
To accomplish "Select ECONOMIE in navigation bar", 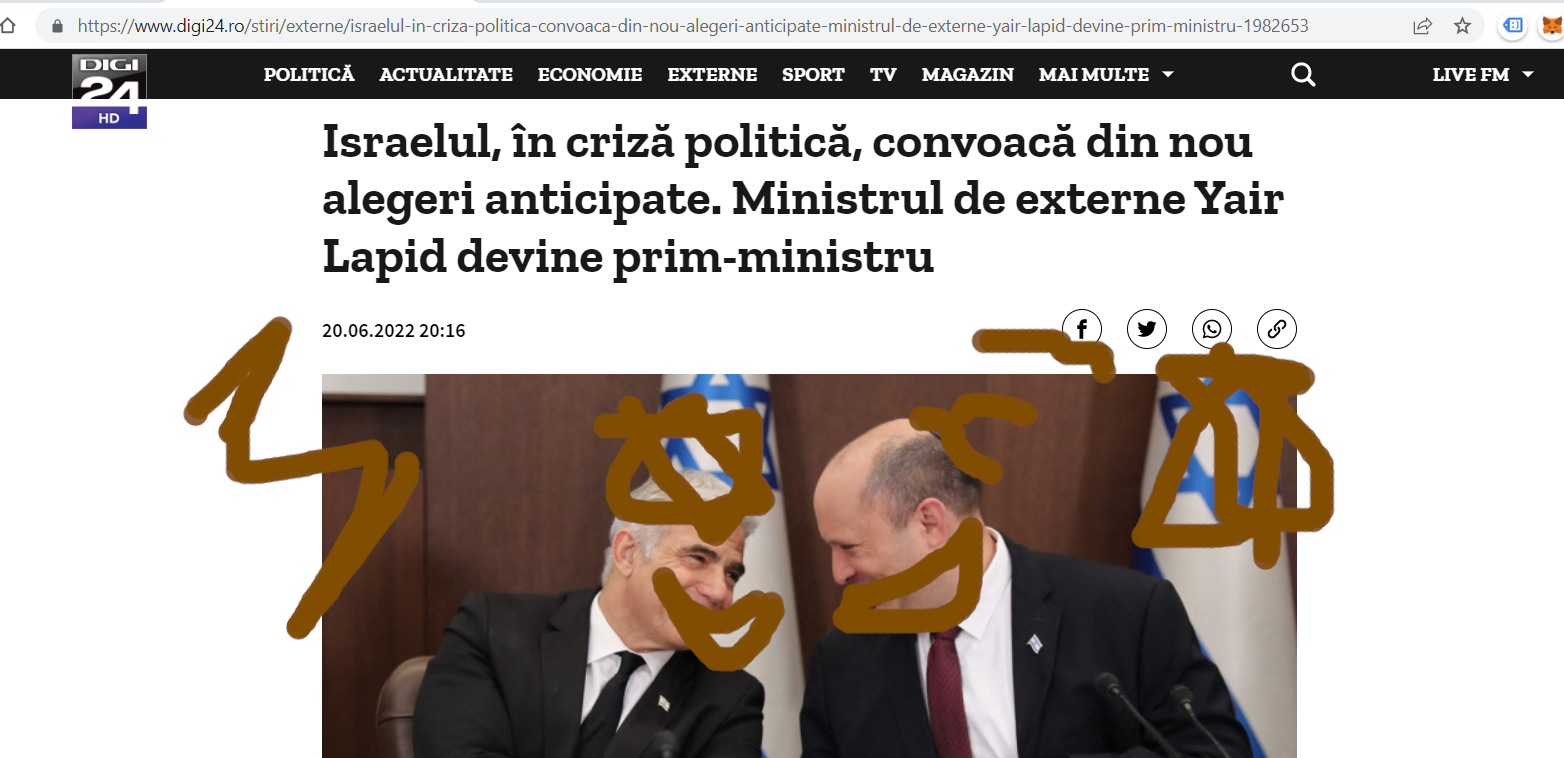I will (x=590, y=75).
